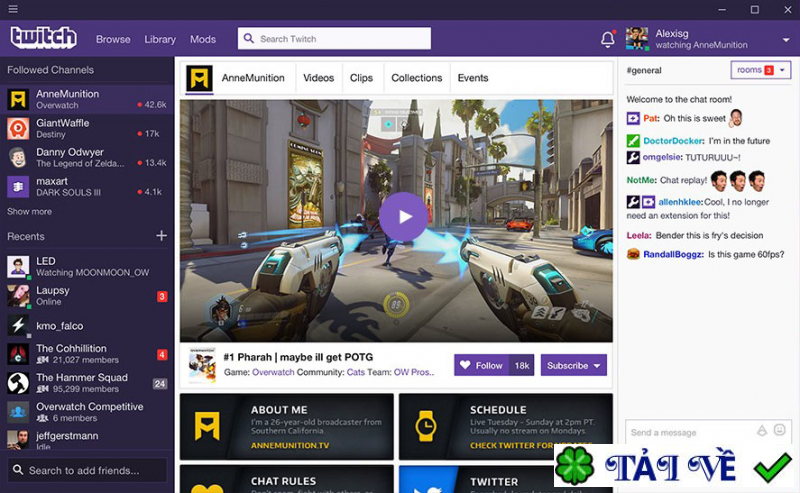The width and height of the screenshot is (800, 493).
Task: Open the Browse menu
Action: pyautogui.click(x=113, y=39)
